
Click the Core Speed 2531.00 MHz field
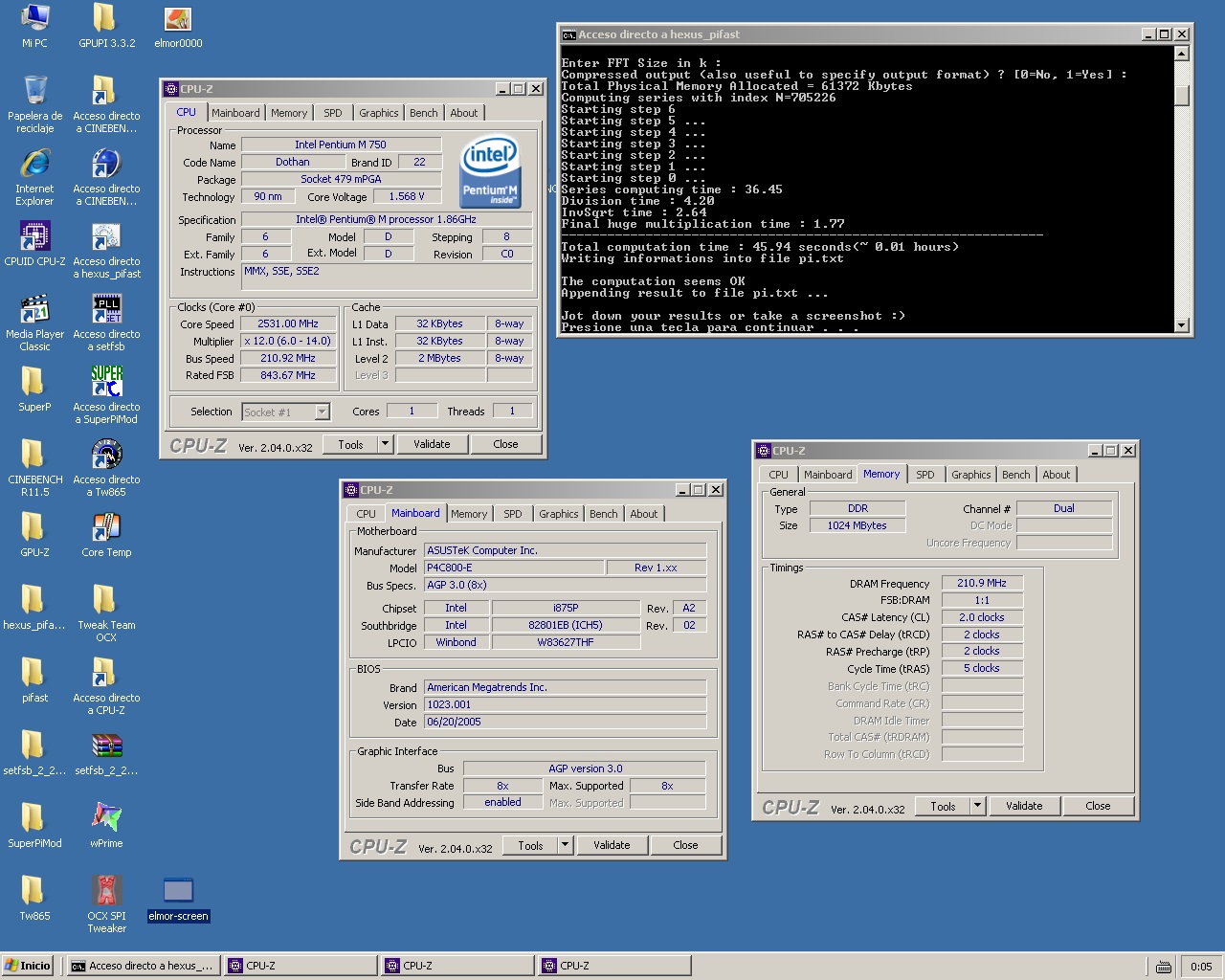tap(288, 323)
